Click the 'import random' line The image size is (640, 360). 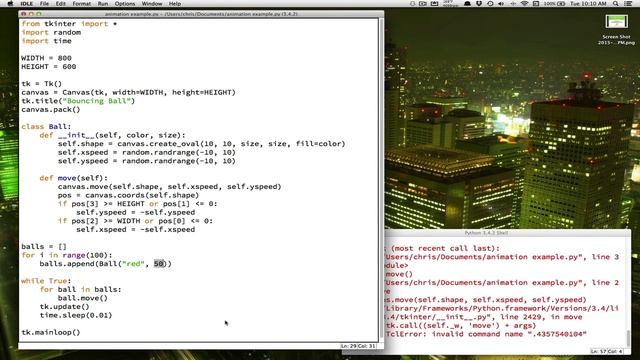pyautogui.click(x=51, y=32)
